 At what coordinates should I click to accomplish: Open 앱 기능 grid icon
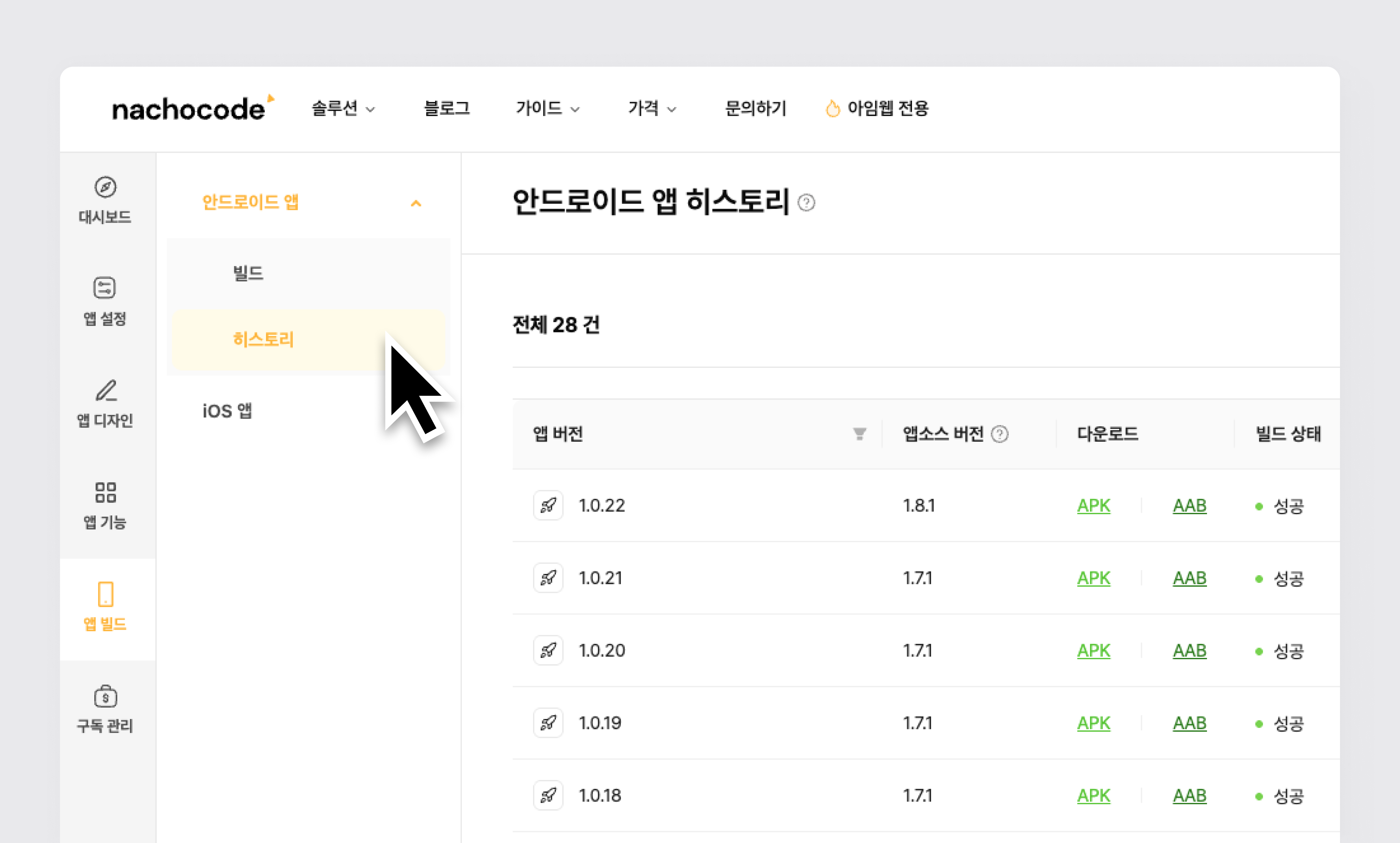106,493
